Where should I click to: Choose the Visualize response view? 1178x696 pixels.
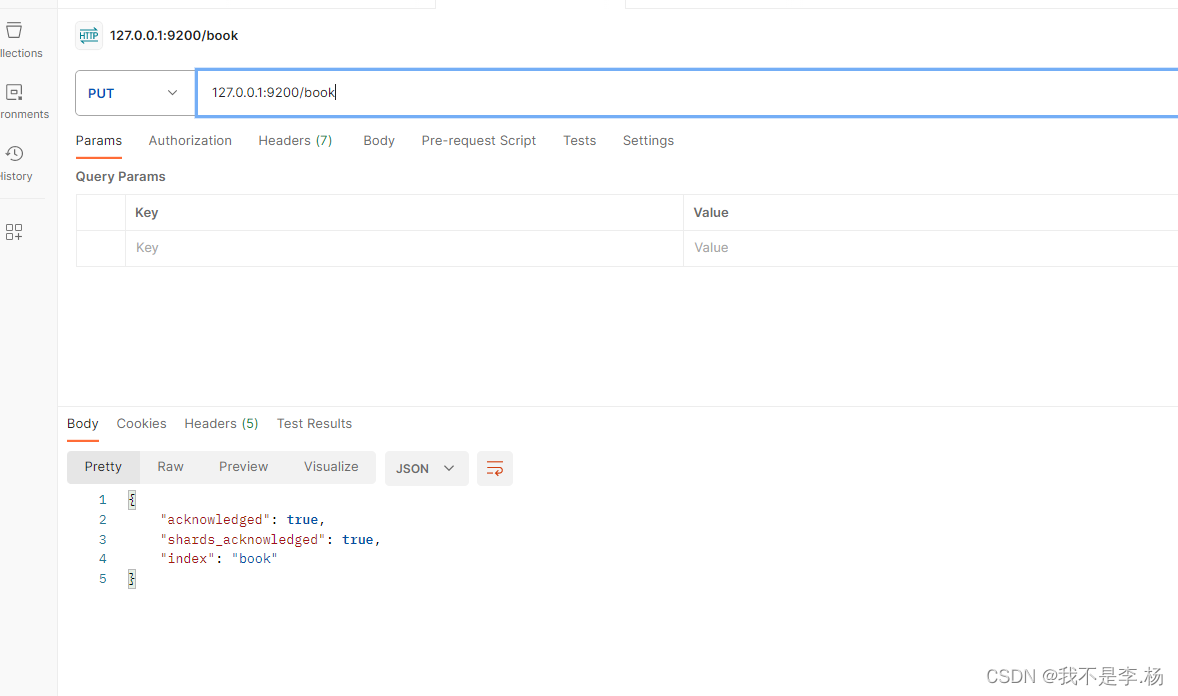click(331, 467)
